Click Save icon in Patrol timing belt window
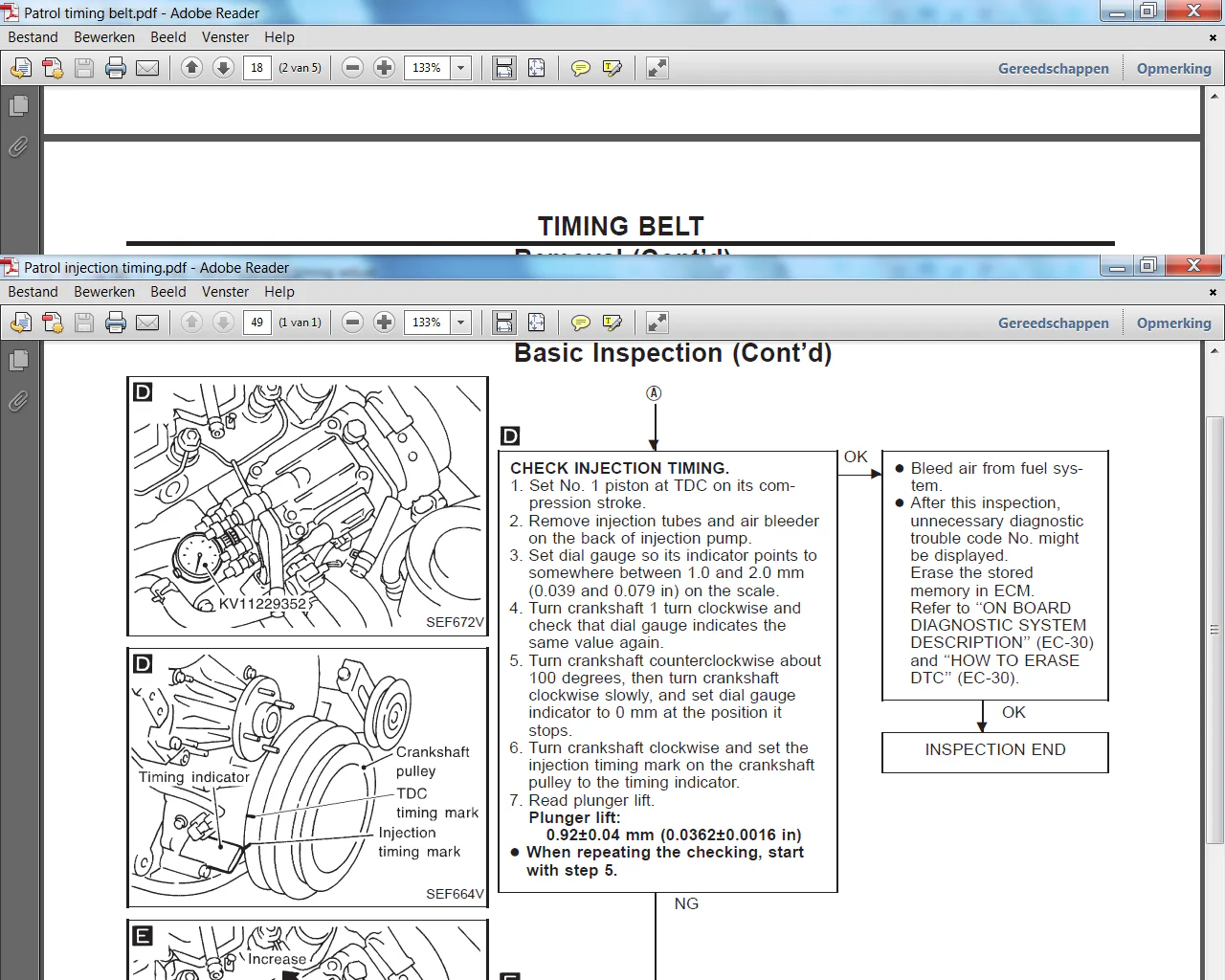1225x980 pixels. (x=84, y=68)
